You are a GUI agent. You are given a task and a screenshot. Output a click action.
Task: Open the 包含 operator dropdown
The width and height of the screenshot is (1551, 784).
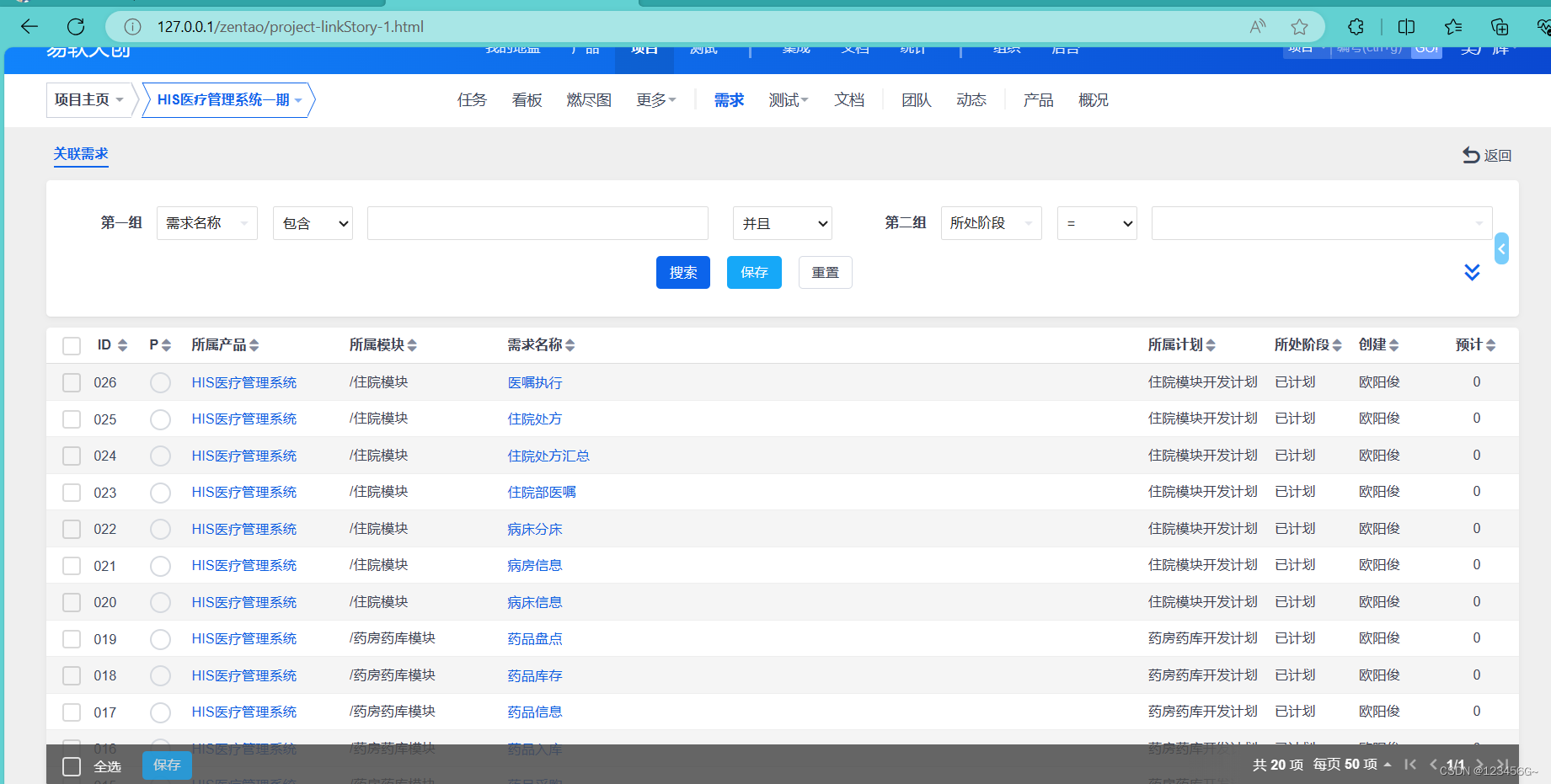[313, 223]
